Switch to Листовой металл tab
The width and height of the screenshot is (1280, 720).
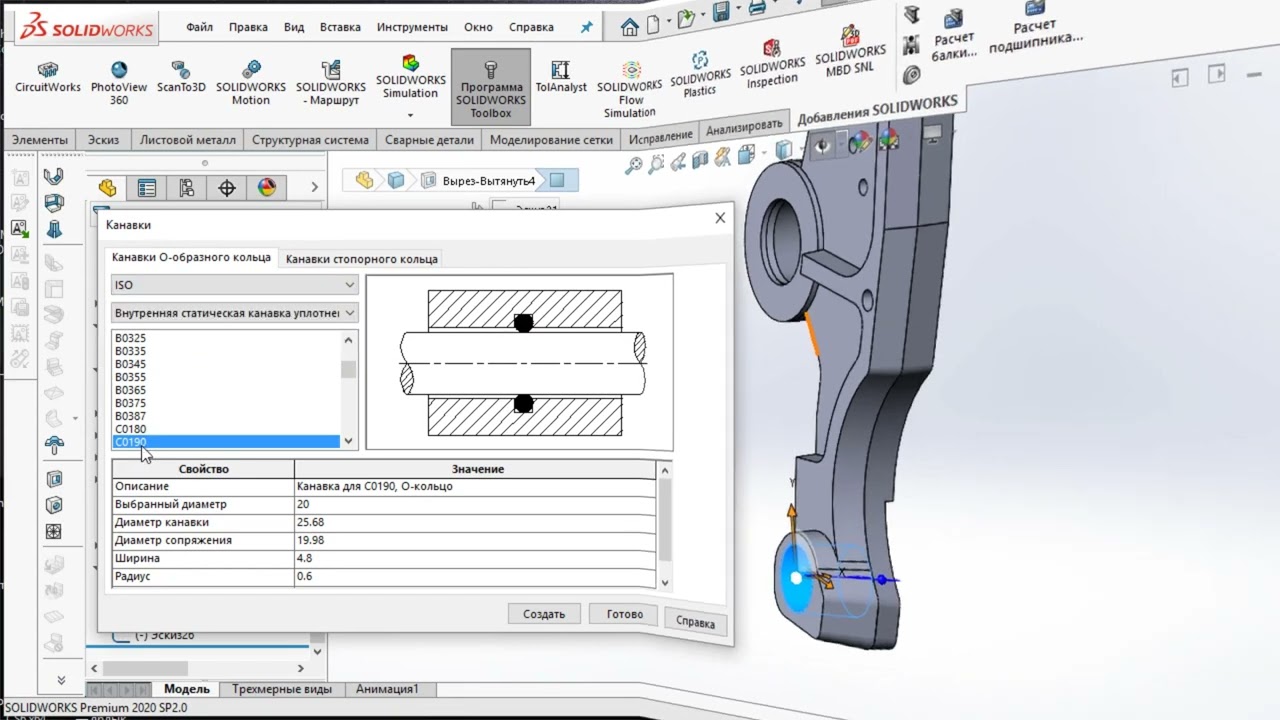tap(188, 140)
